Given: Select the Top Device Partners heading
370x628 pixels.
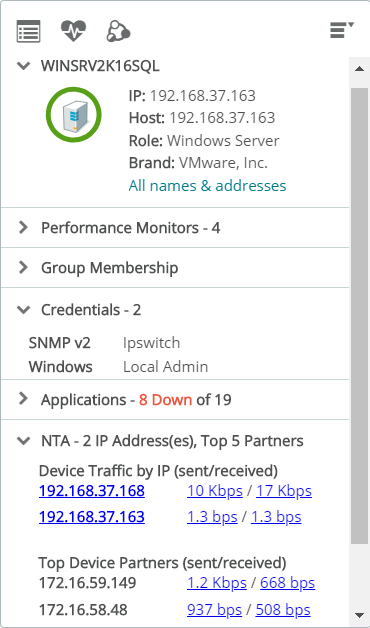Looking at the screenshot, I should 162,563.
